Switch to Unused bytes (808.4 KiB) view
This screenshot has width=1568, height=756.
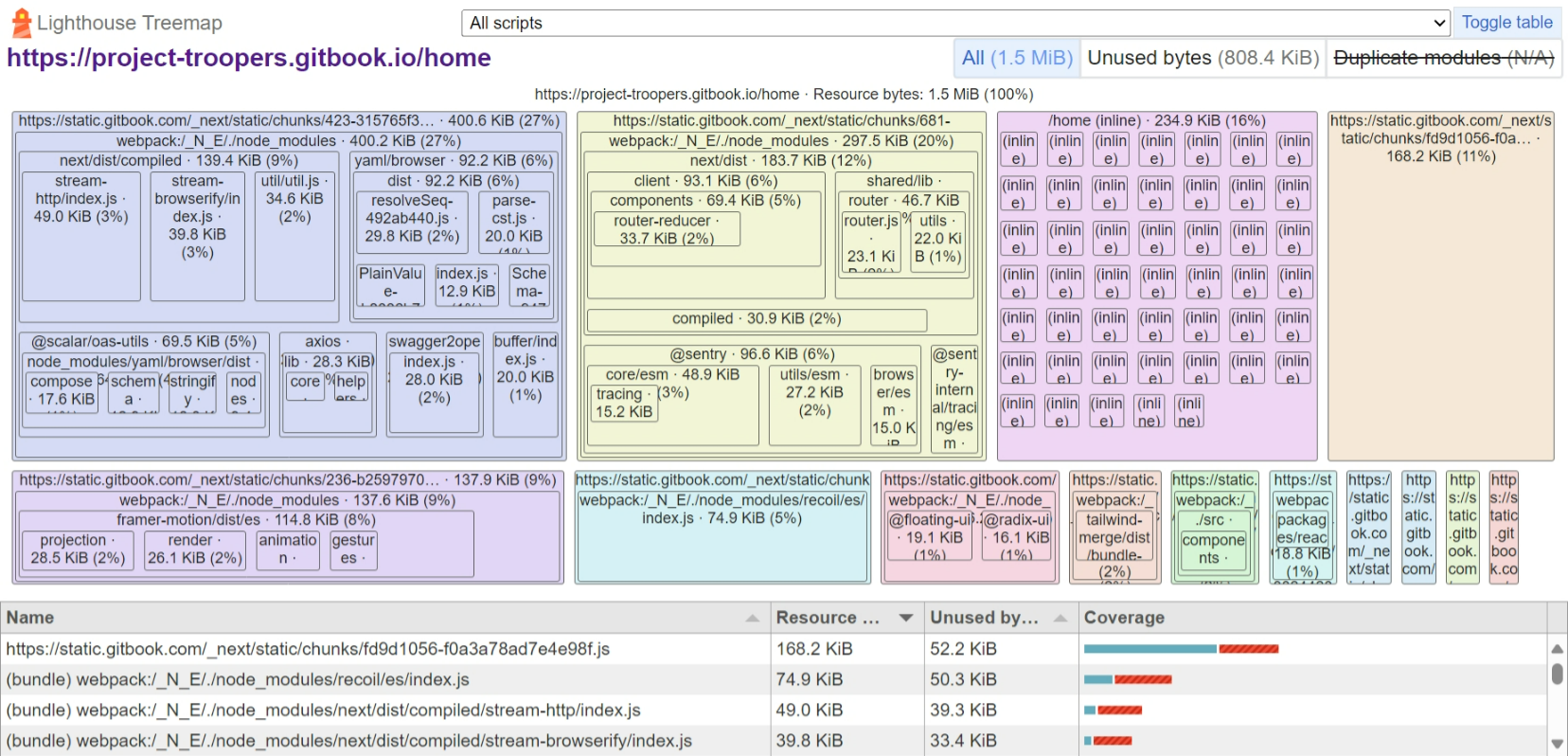pyautogui.click(x=1203, y=58)
